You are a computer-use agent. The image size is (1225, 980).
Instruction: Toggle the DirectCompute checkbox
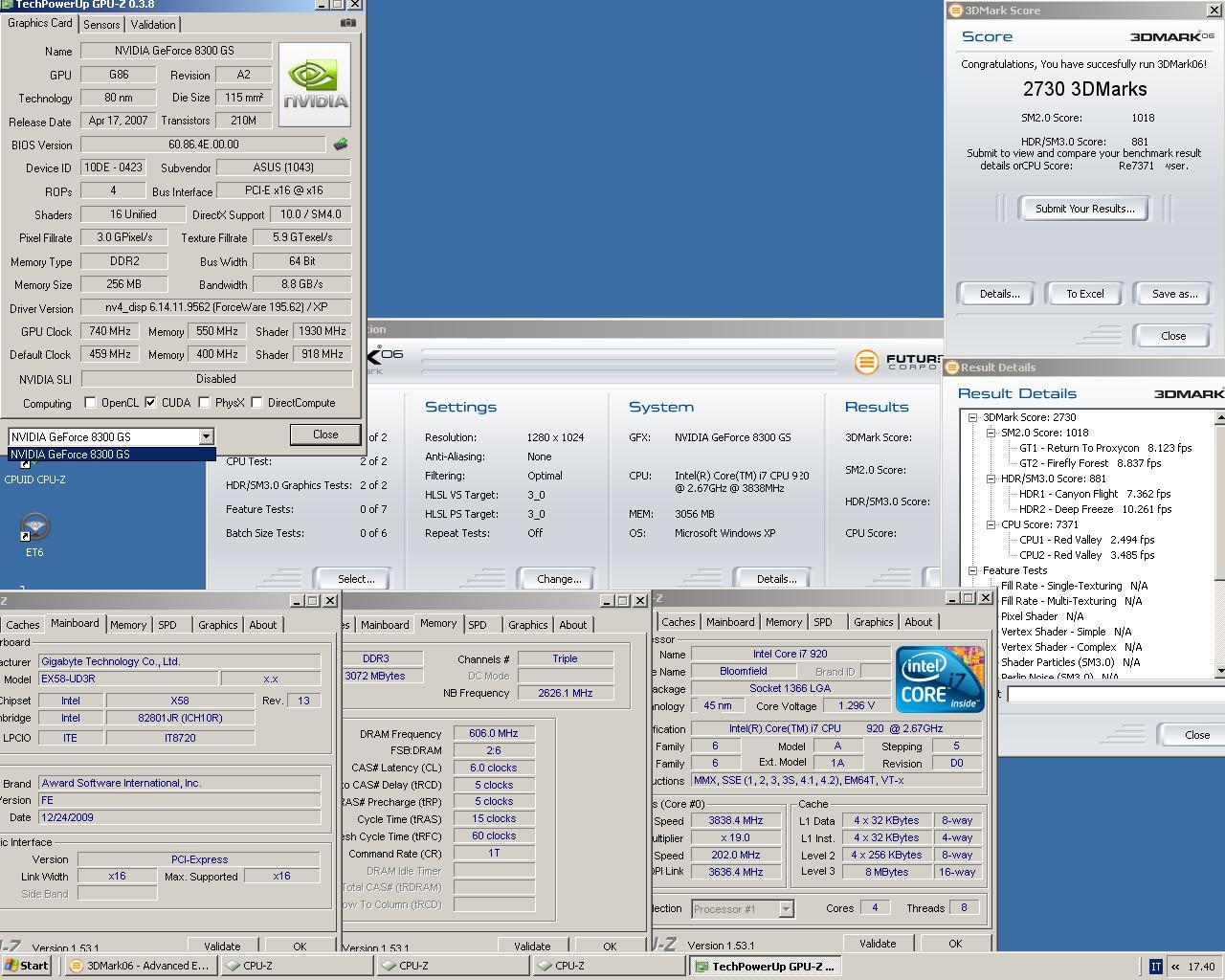(x=256, y=403)
